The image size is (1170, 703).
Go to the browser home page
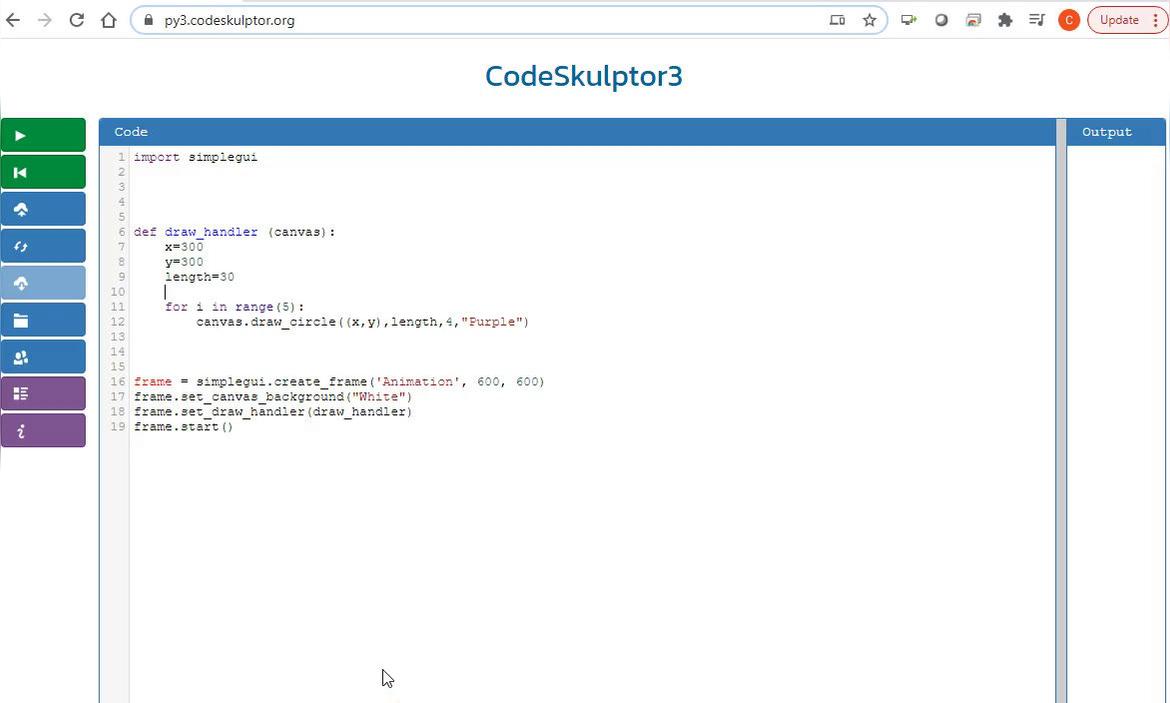point(108,20)
